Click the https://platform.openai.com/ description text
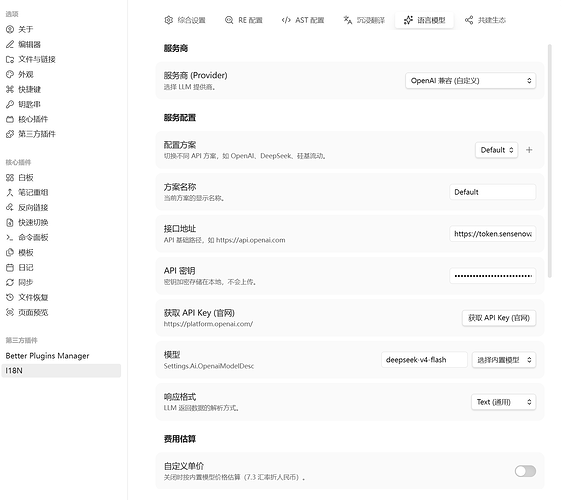The image size is (562, 500). click(x=208, y=324)
